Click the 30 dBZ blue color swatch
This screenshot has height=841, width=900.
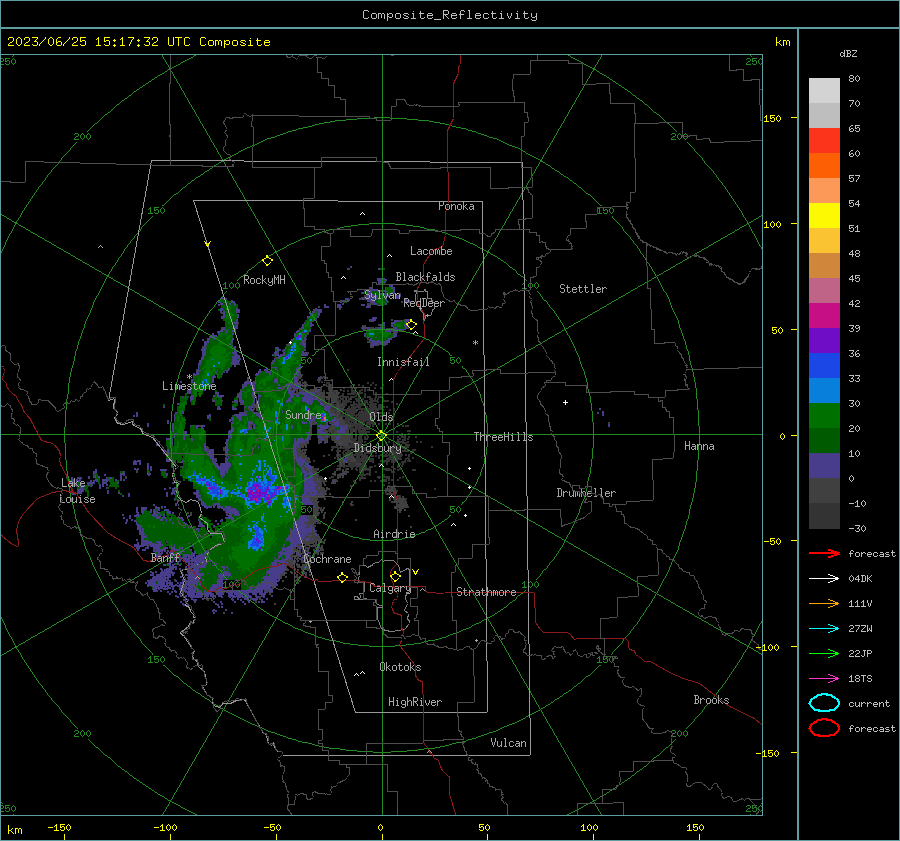click(x=824, y=390)
